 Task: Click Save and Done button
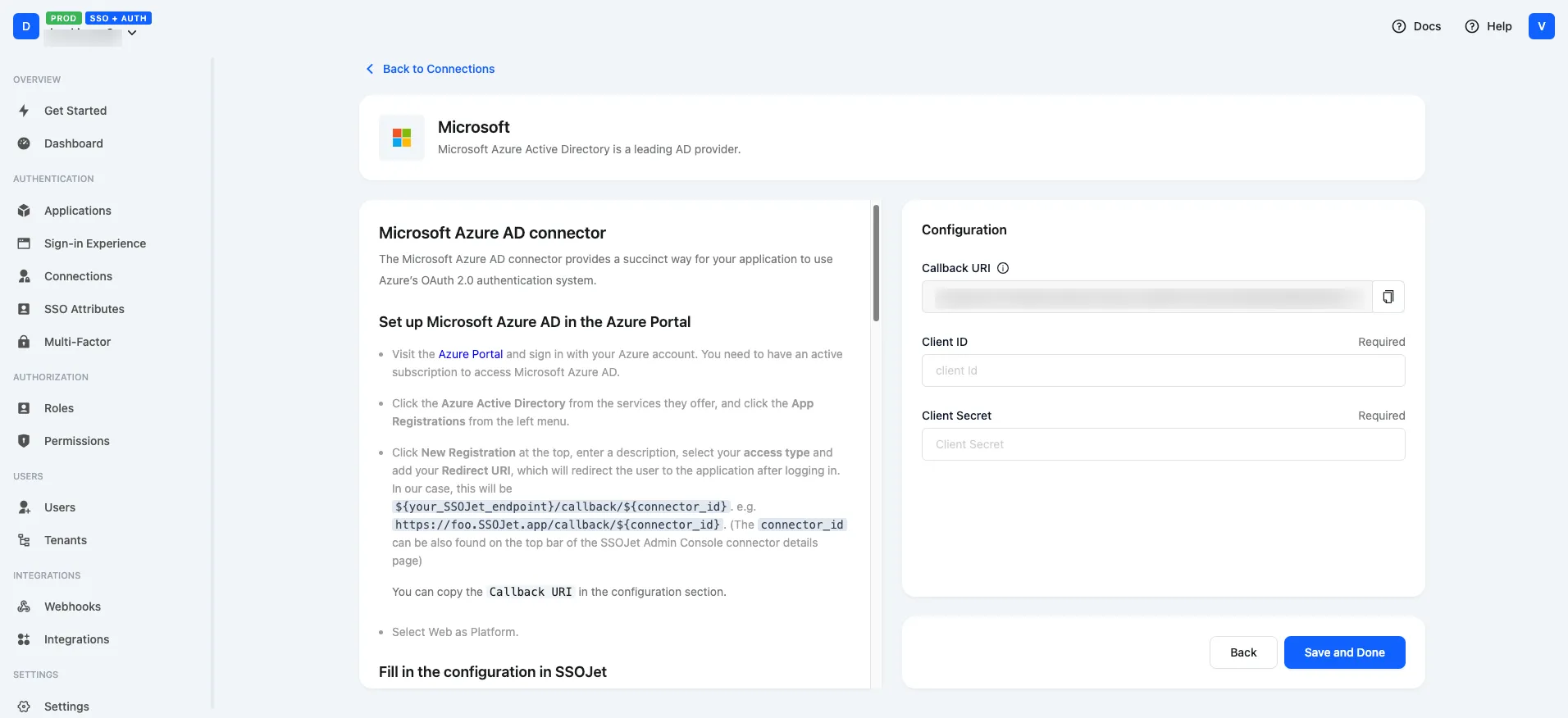point(1344,652)
